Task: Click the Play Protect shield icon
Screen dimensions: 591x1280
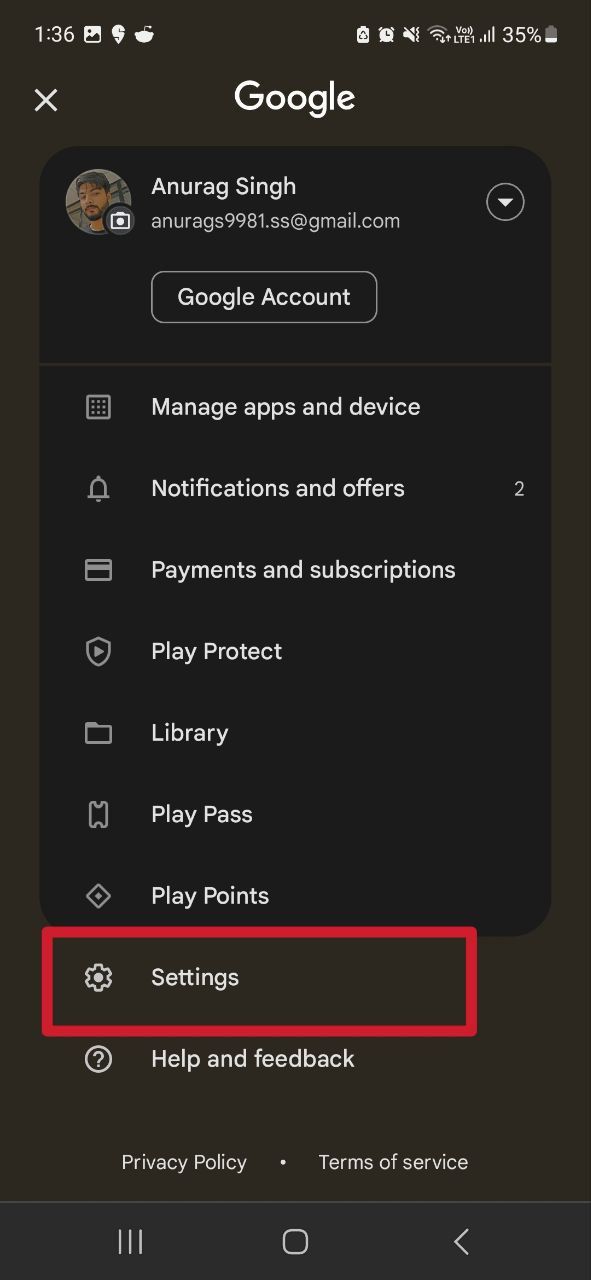Action: pos(98,651)
